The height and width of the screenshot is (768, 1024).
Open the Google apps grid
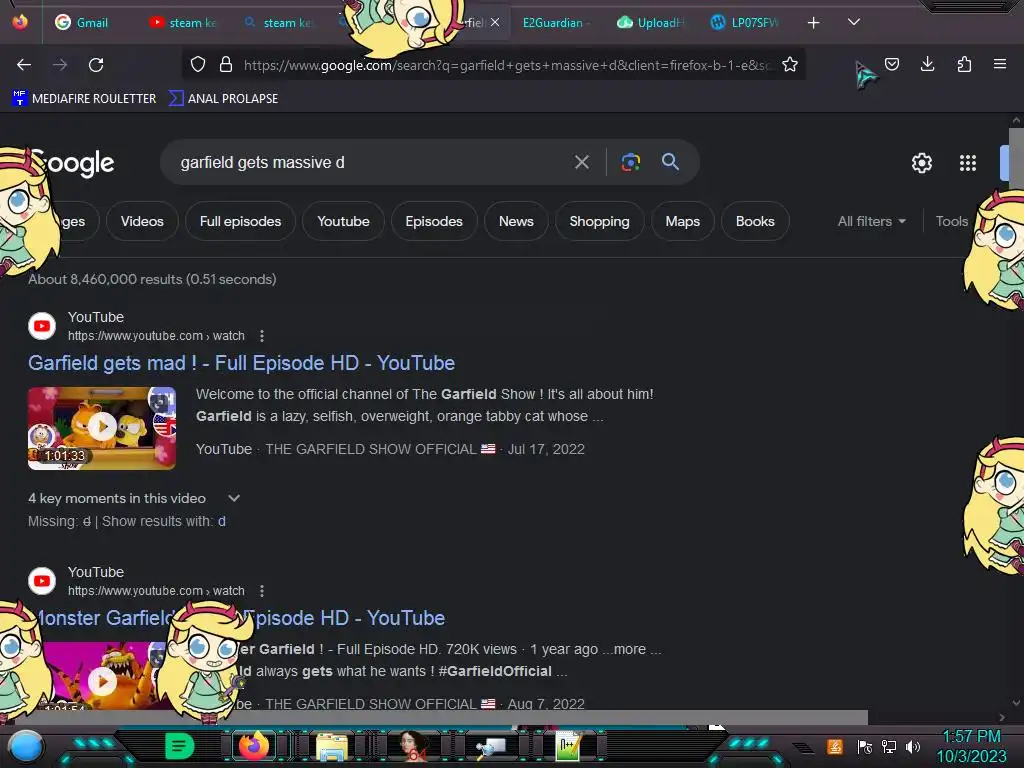967,163
